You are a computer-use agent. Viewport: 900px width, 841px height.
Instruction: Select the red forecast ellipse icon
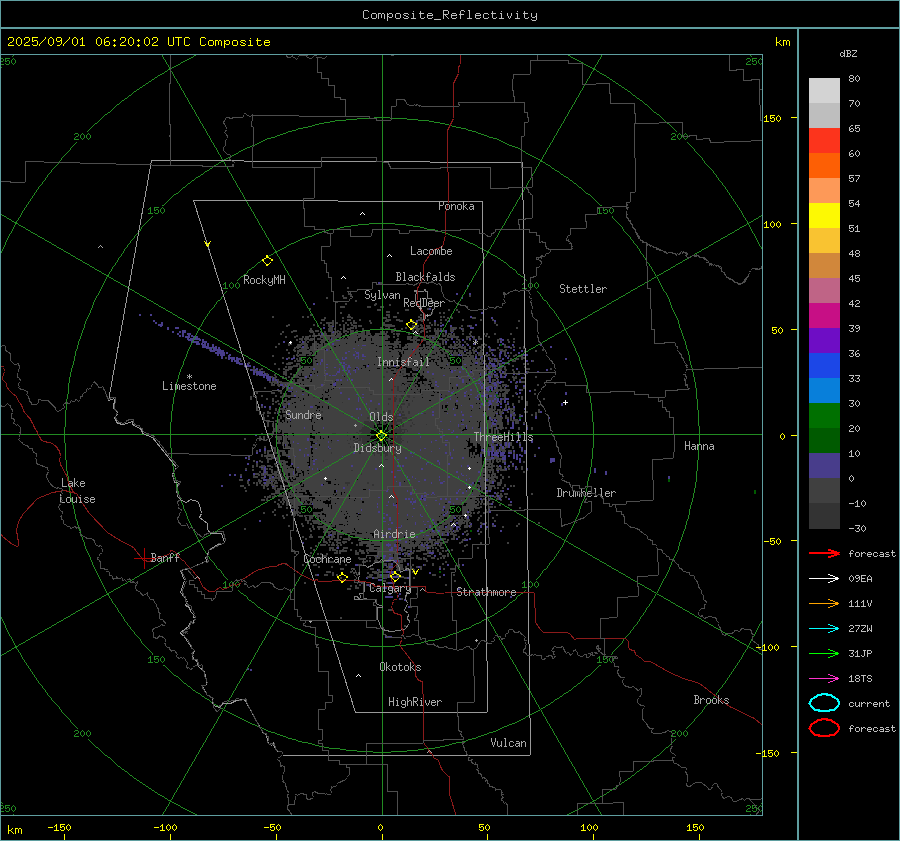tap(824, 728)
